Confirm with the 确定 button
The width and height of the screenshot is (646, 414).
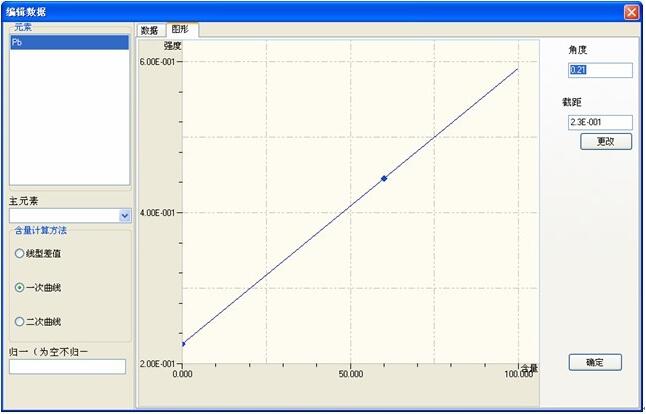pyautogui.click(x=594, y=362)
